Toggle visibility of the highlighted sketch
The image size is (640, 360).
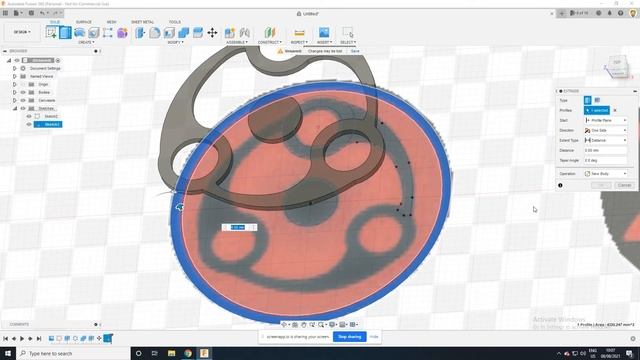(x=29, y=124)
